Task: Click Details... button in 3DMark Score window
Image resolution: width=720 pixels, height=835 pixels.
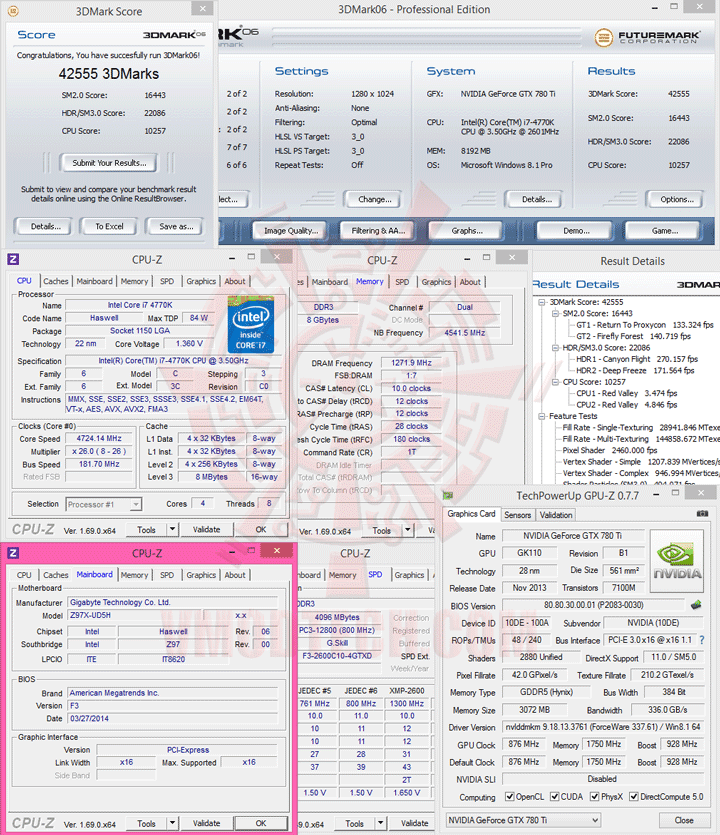Action: [45, 226]
